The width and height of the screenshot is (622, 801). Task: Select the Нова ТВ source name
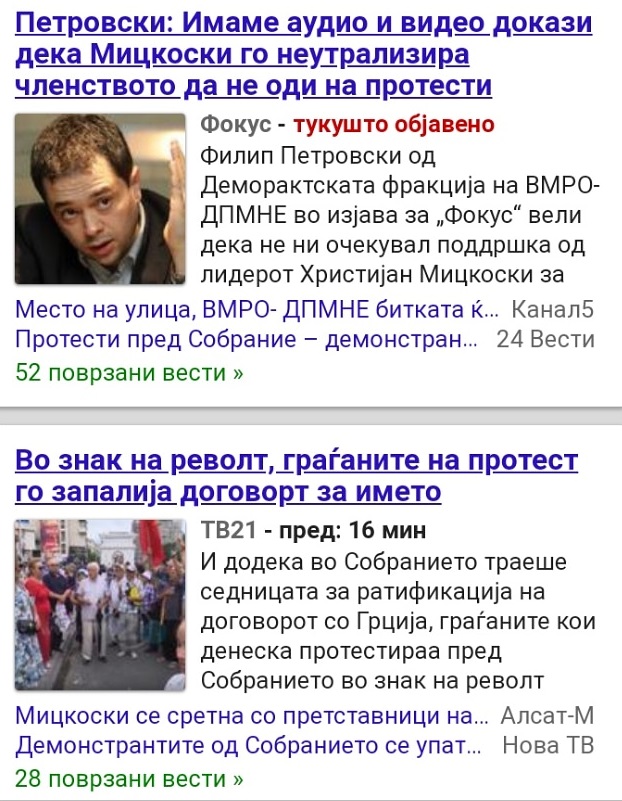pyautogui.click(x=548, y=745)
